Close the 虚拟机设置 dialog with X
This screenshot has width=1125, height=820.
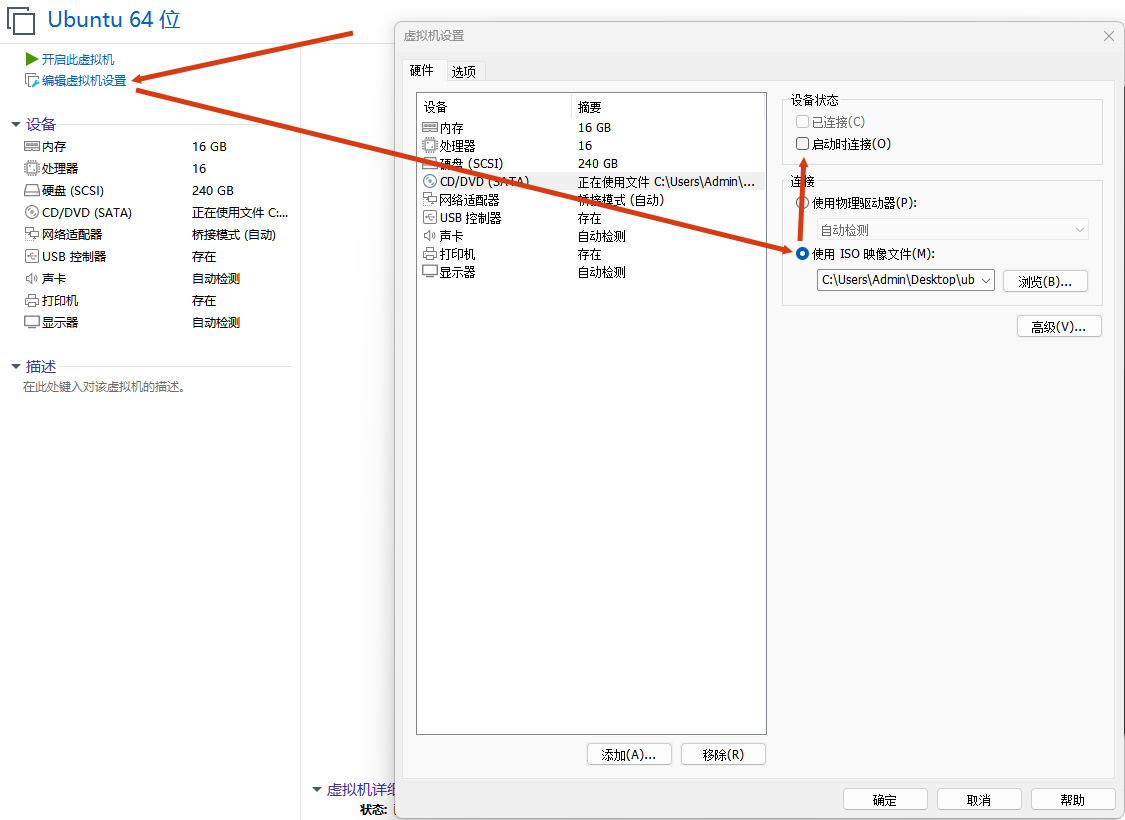point(1108,36)
